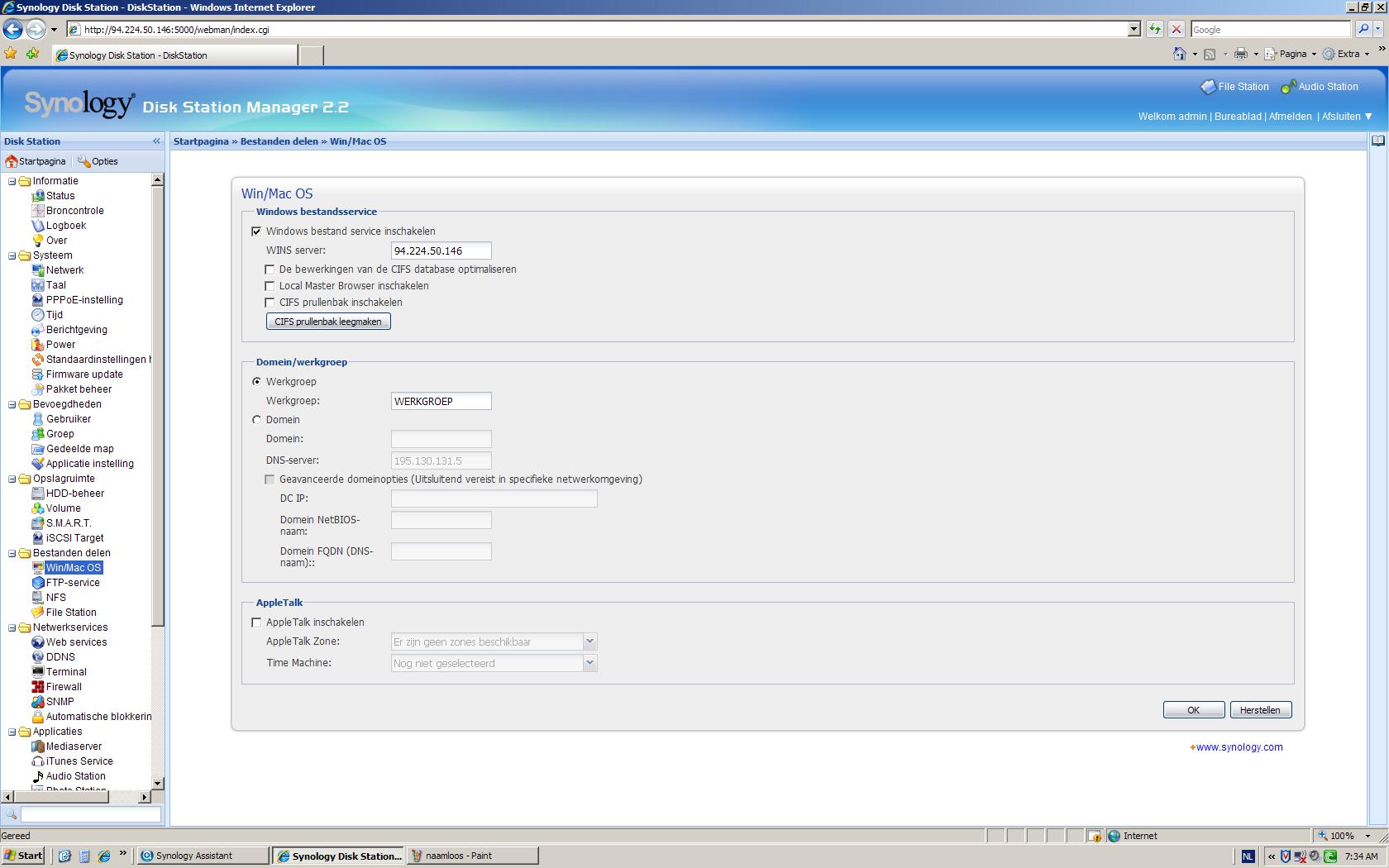Open Gebruiker user management
1389x868 pixels.
click(x=69, y=419)
